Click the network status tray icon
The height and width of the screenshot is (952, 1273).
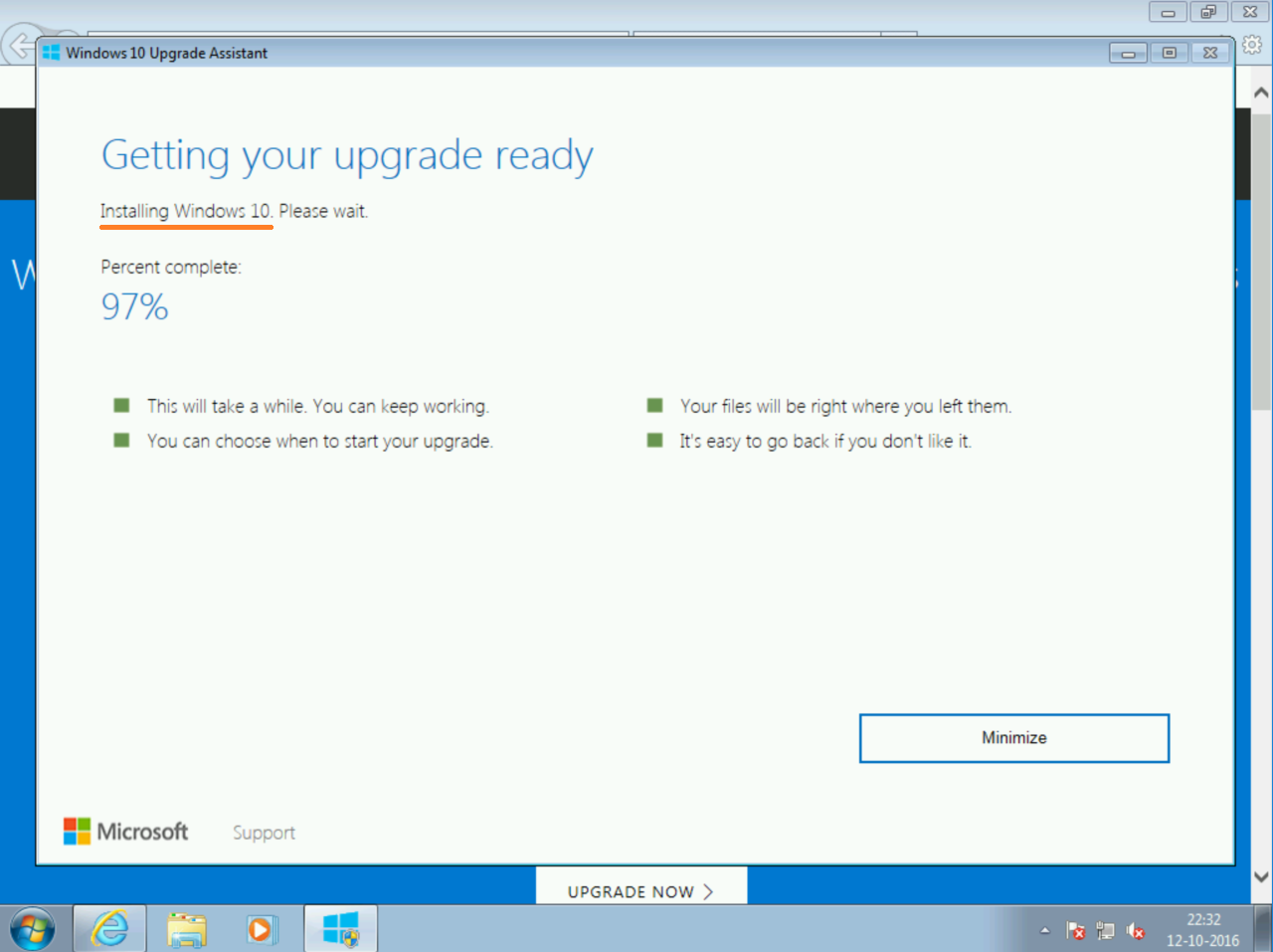(1105, 931)
